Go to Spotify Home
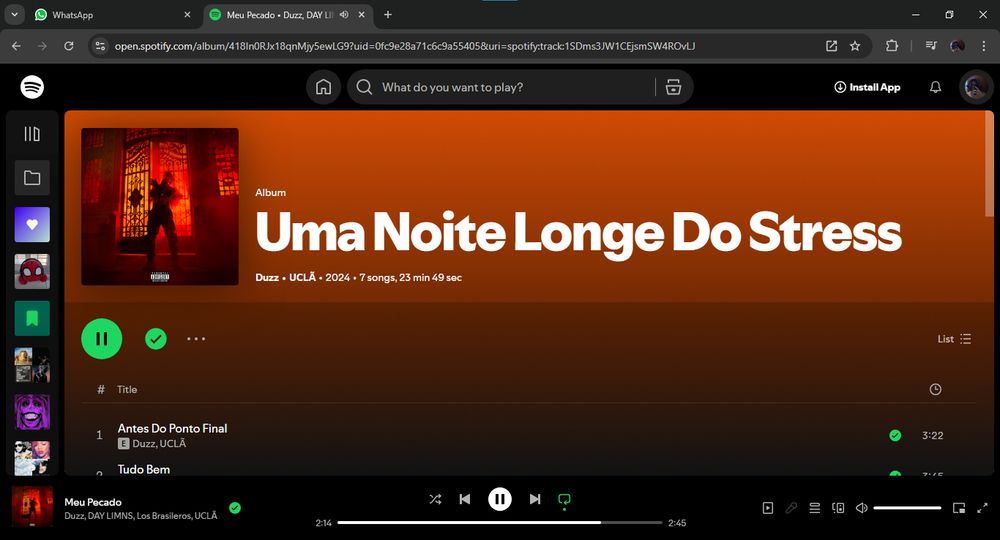The width and height of the screenshot is (1000, 540). 323,87
